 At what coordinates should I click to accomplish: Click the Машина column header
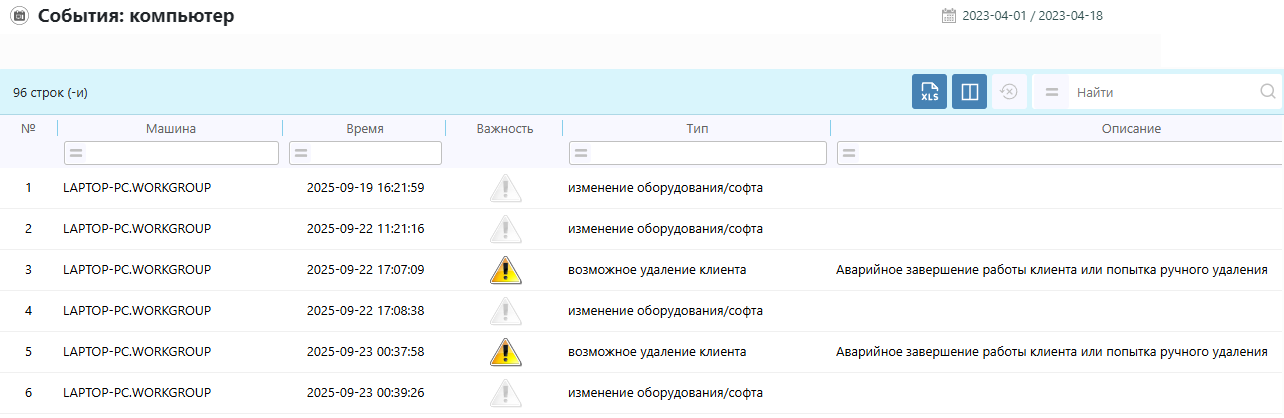pyautogui.click(x=170, y=129)
